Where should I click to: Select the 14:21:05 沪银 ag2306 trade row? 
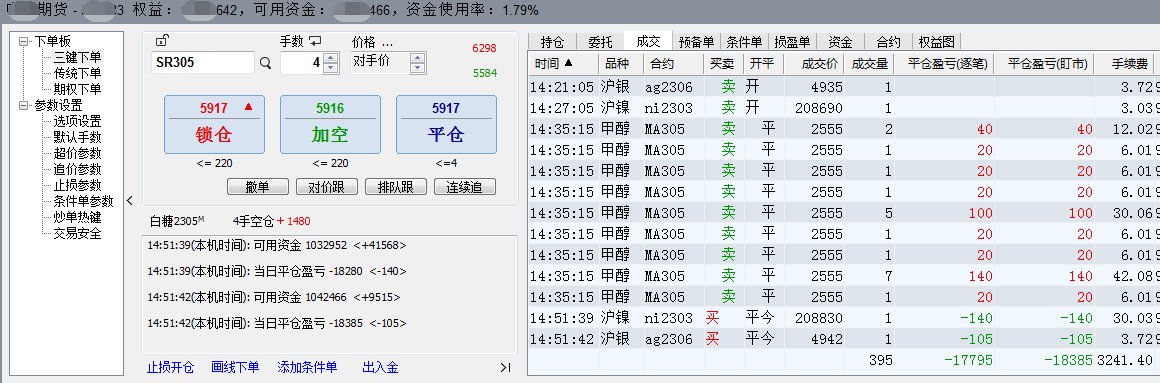[844, 86]
